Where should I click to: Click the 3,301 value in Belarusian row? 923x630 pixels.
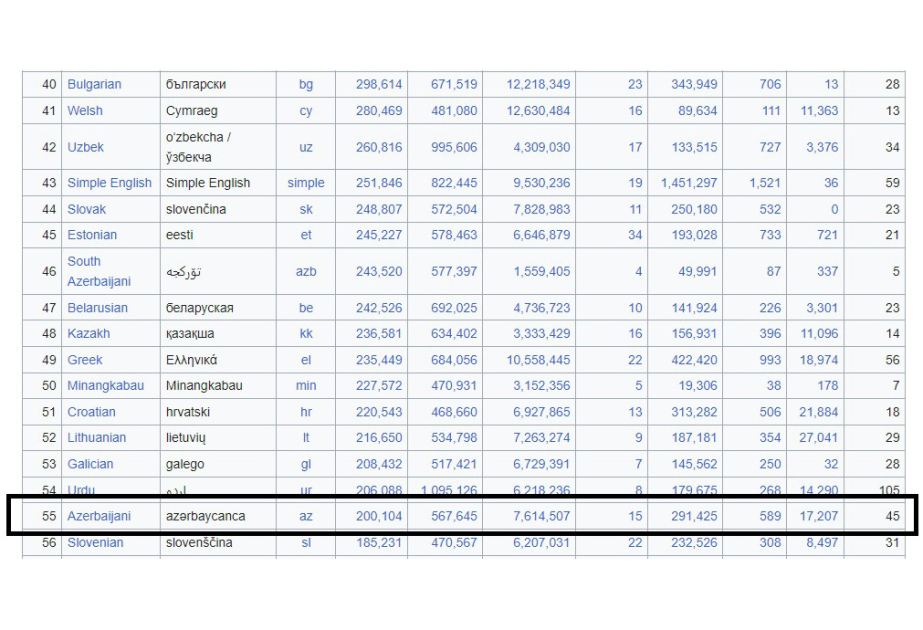[x=822, y=308]
